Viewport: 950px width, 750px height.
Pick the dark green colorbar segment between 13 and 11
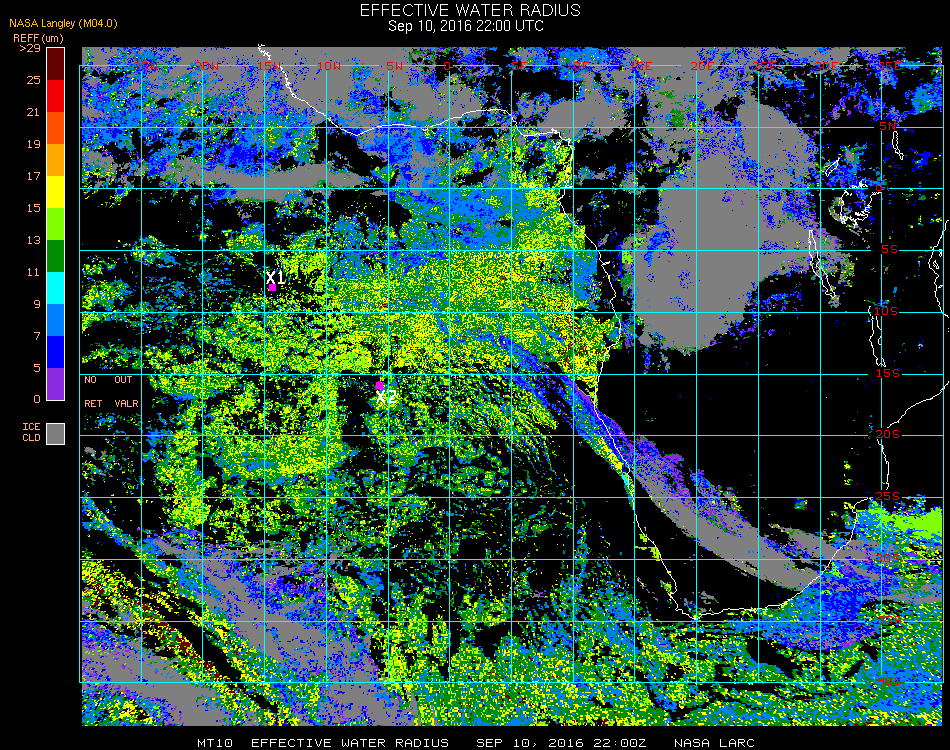click(x=56, y=256)
